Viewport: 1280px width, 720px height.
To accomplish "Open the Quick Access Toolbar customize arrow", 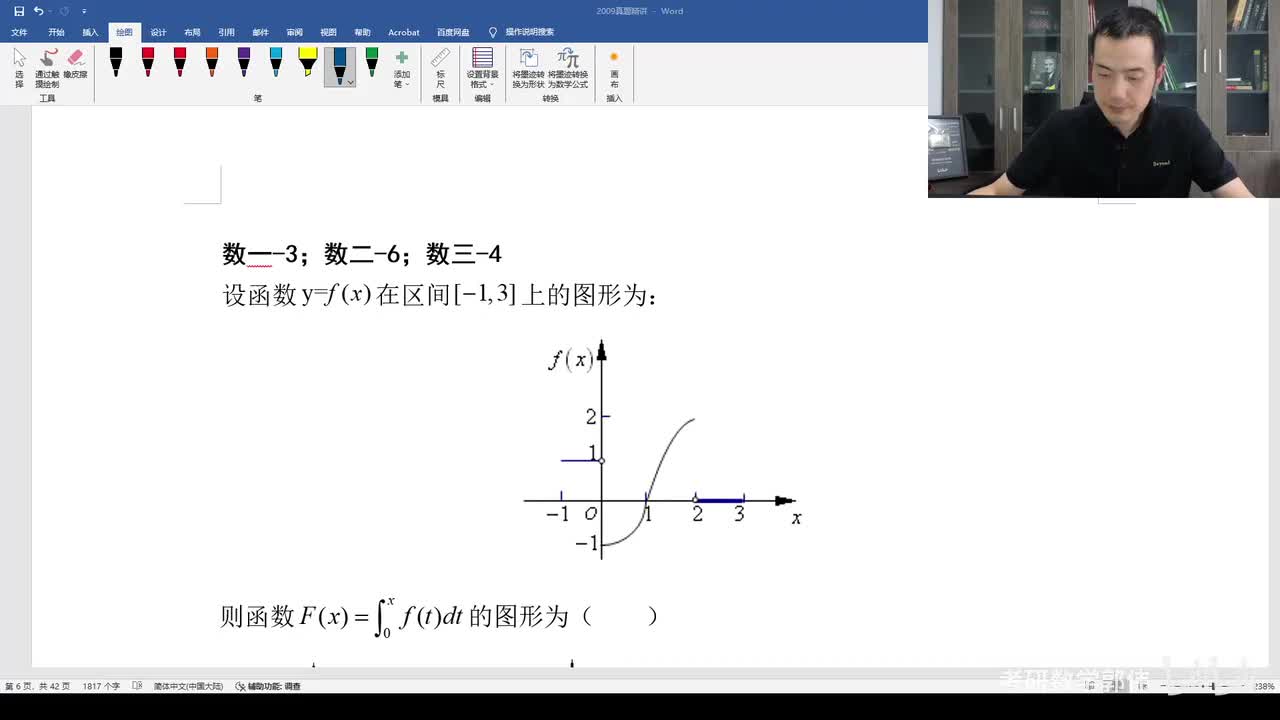I will 84,11.
